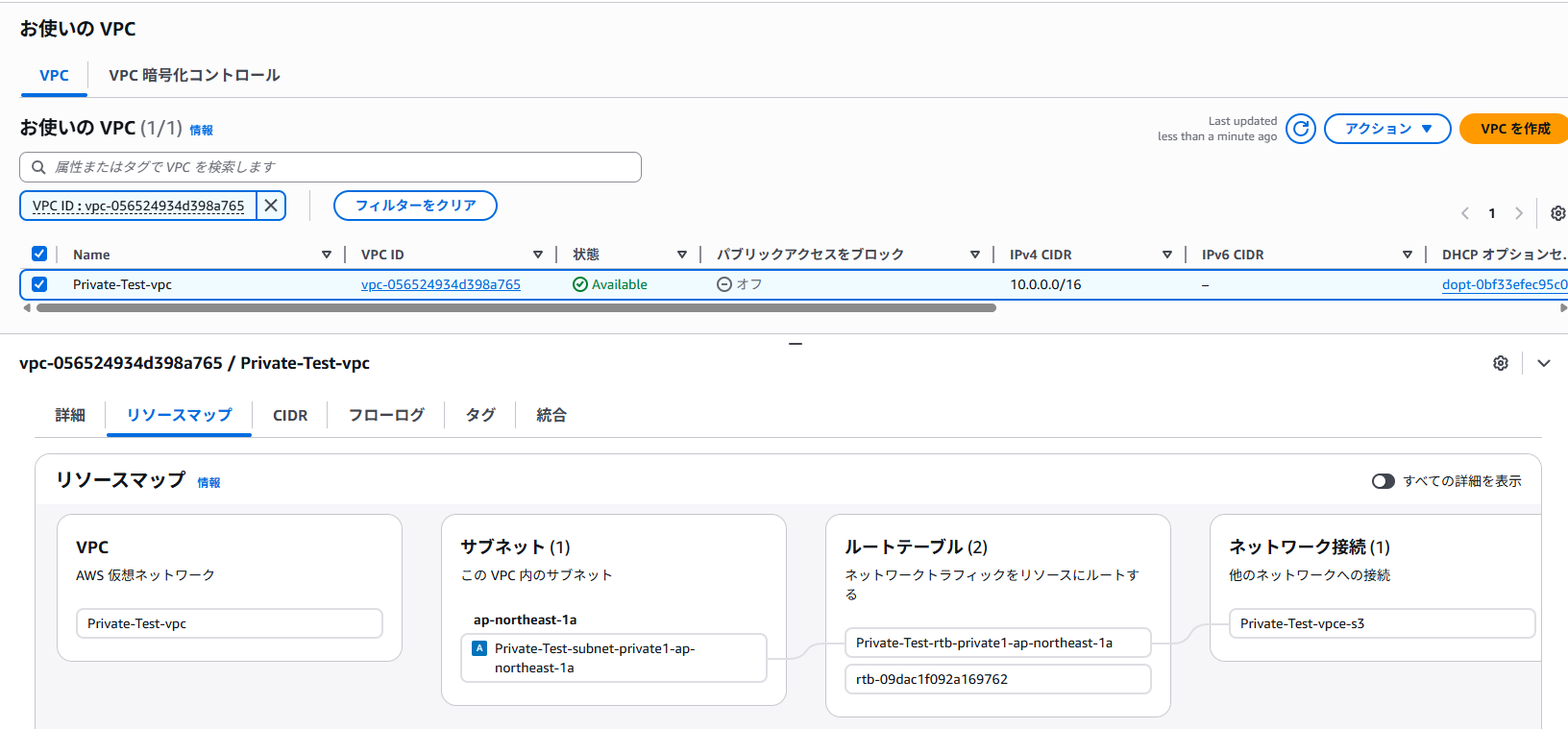Screen dimensions: 1568x729
Task: Open the VPC encryption controls tab
Action: (x=194, y=75)
